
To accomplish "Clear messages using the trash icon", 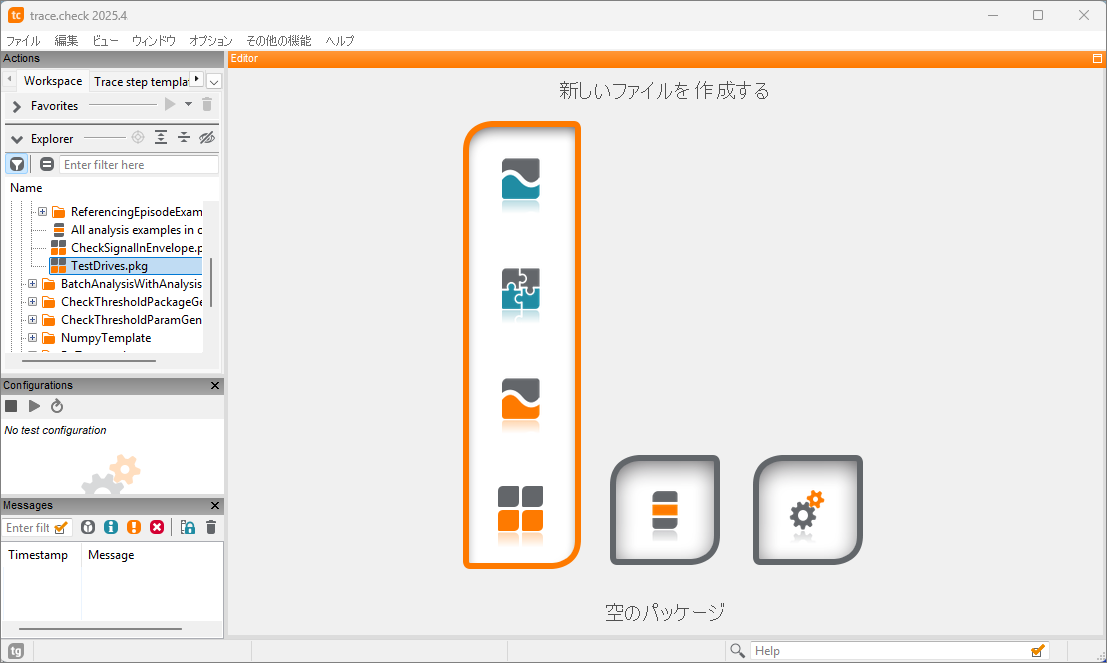I will pyautogui.click(x=210, y=527).
